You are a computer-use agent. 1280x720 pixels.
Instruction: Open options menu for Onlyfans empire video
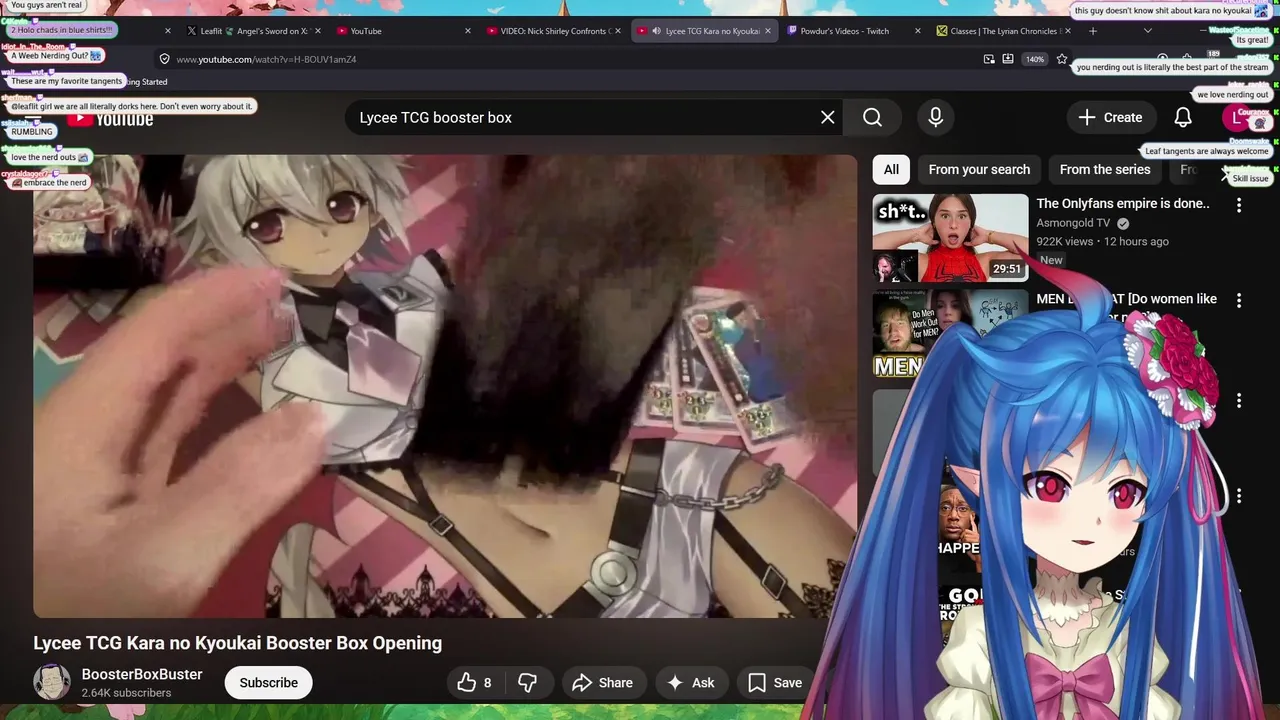click(x=1239, y=205)
